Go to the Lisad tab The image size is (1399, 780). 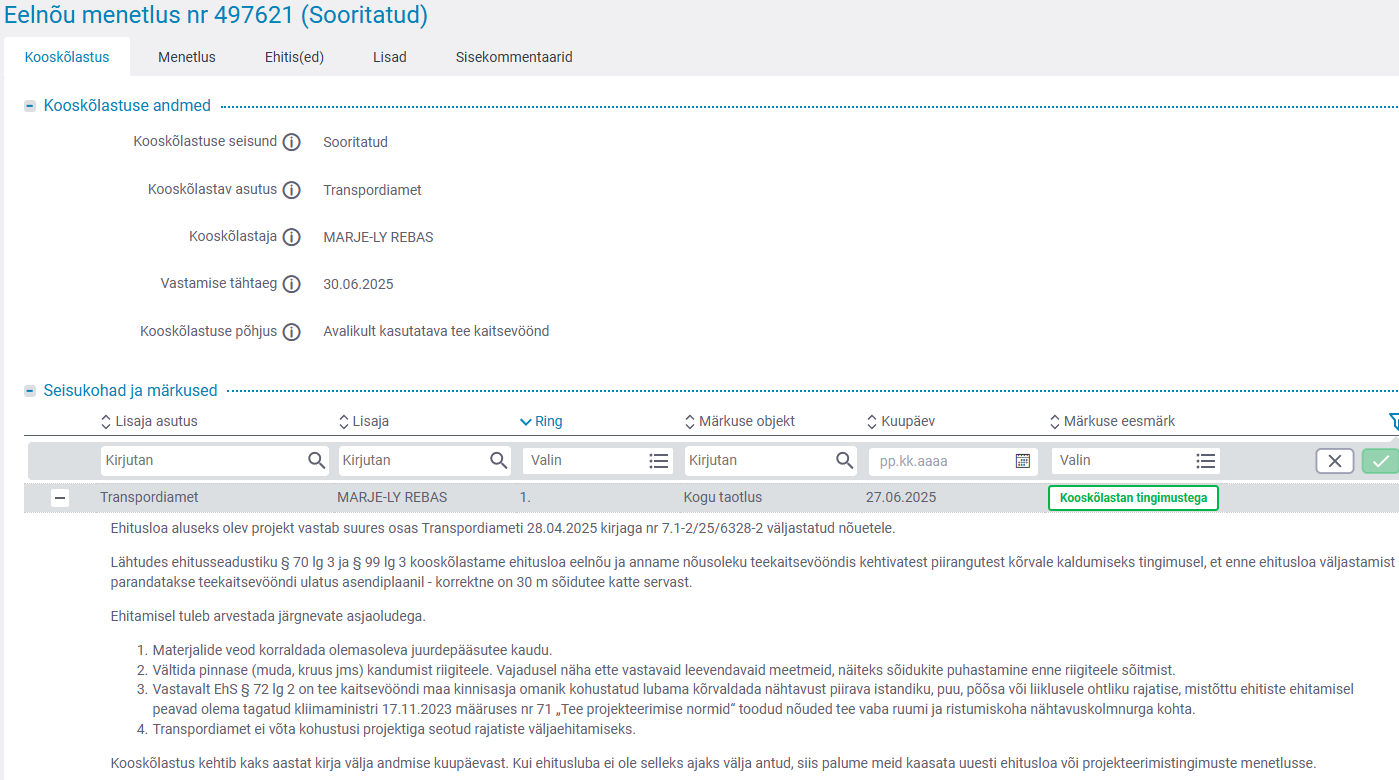tap(390, 57)
